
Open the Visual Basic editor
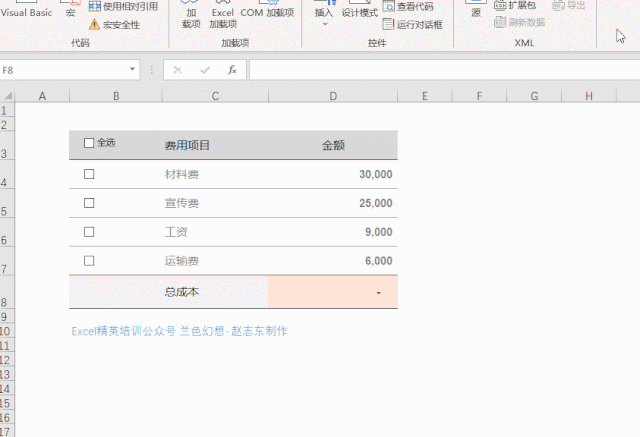pos(27,10)
